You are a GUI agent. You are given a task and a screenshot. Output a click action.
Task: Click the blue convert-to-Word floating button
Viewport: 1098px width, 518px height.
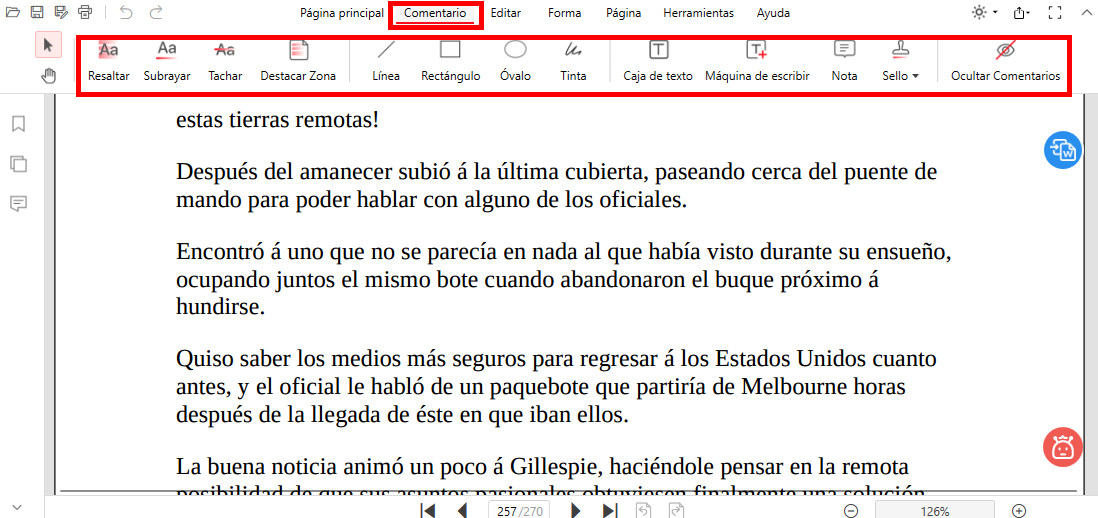1063,150
